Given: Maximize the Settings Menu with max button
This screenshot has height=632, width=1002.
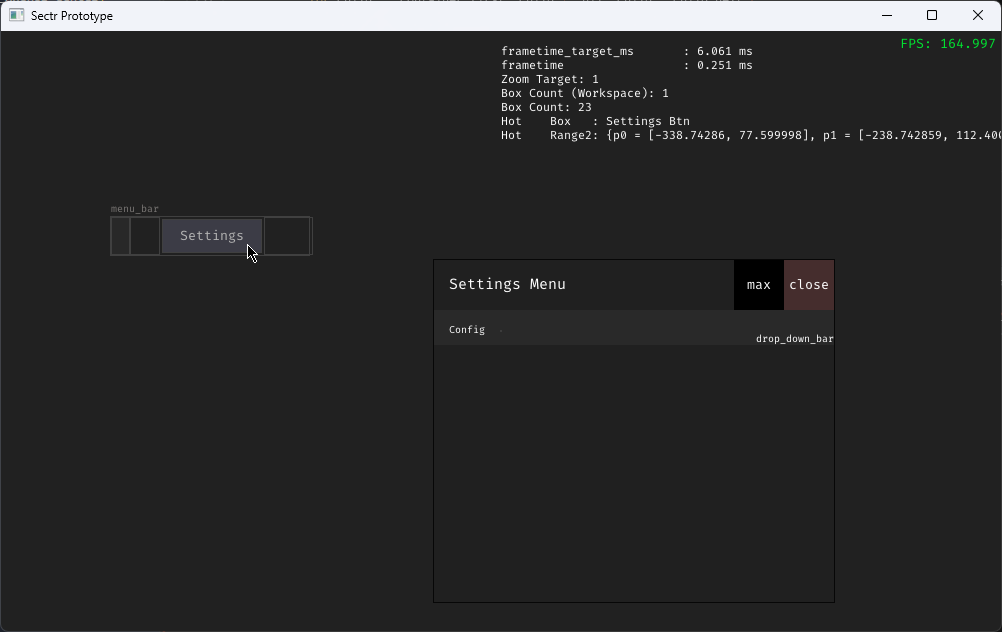Looking at the screenshot, I should click(758, 285).
